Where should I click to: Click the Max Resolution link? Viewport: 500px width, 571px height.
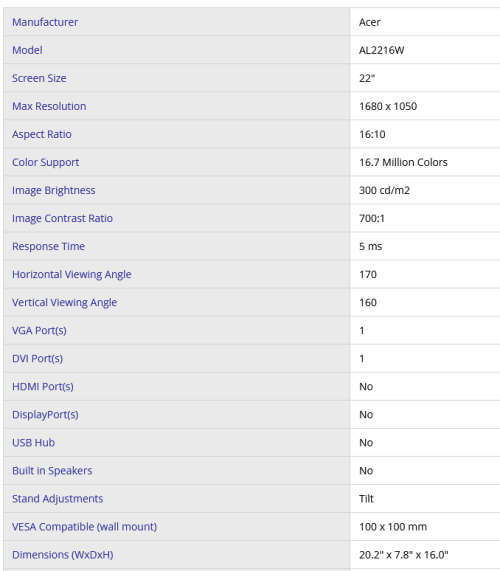coord(49,106)
